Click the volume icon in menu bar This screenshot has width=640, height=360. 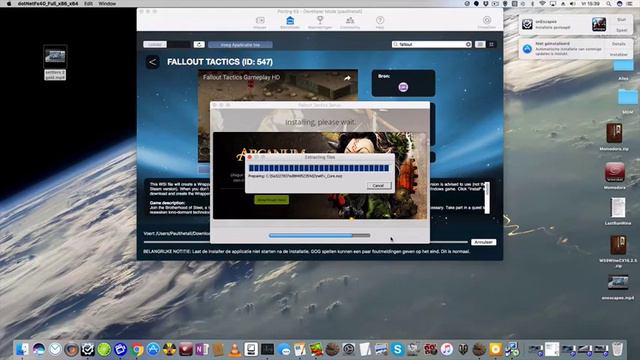click(572, 3)
